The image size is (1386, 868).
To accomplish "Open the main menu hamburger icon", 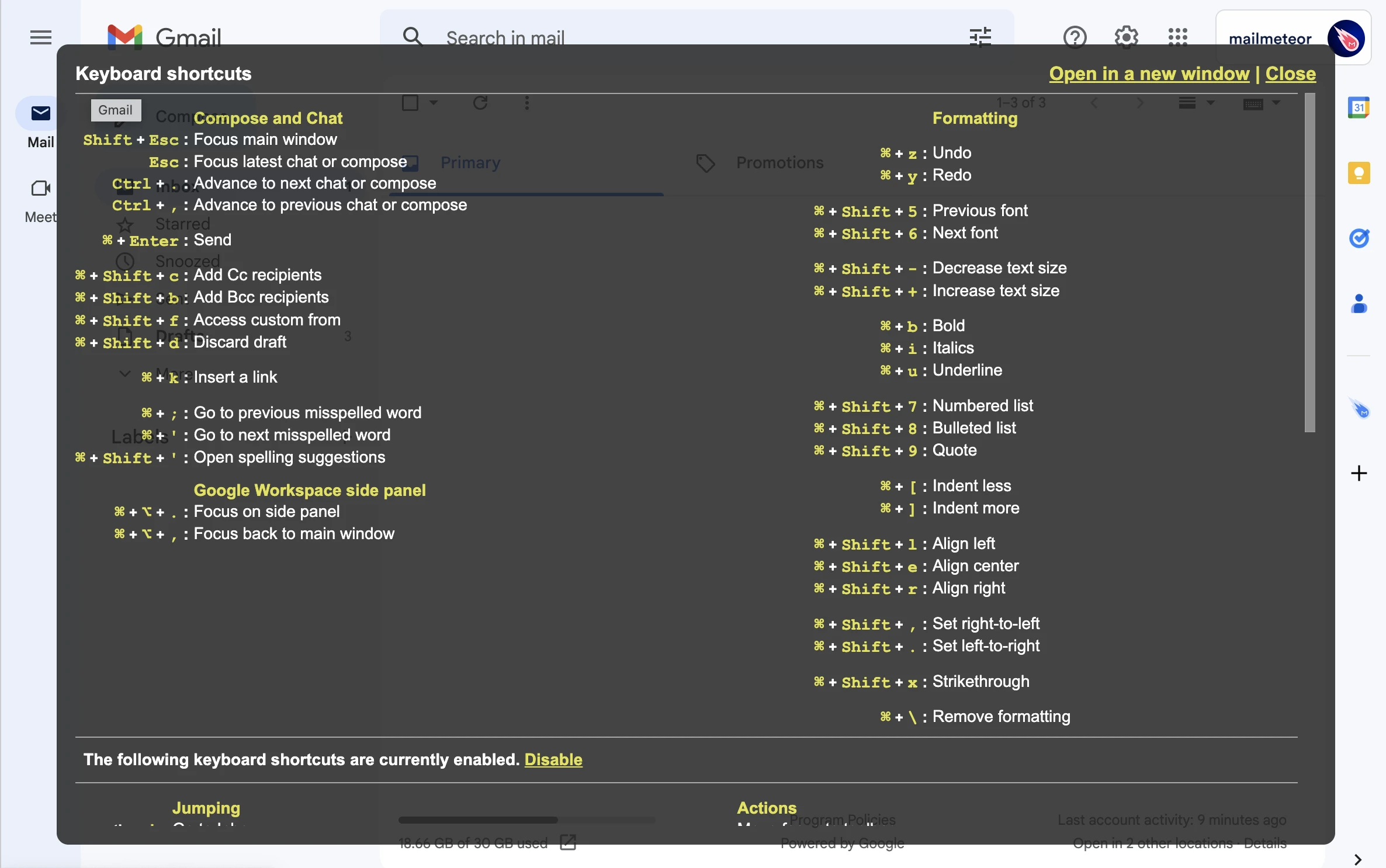I will [41, 37].
